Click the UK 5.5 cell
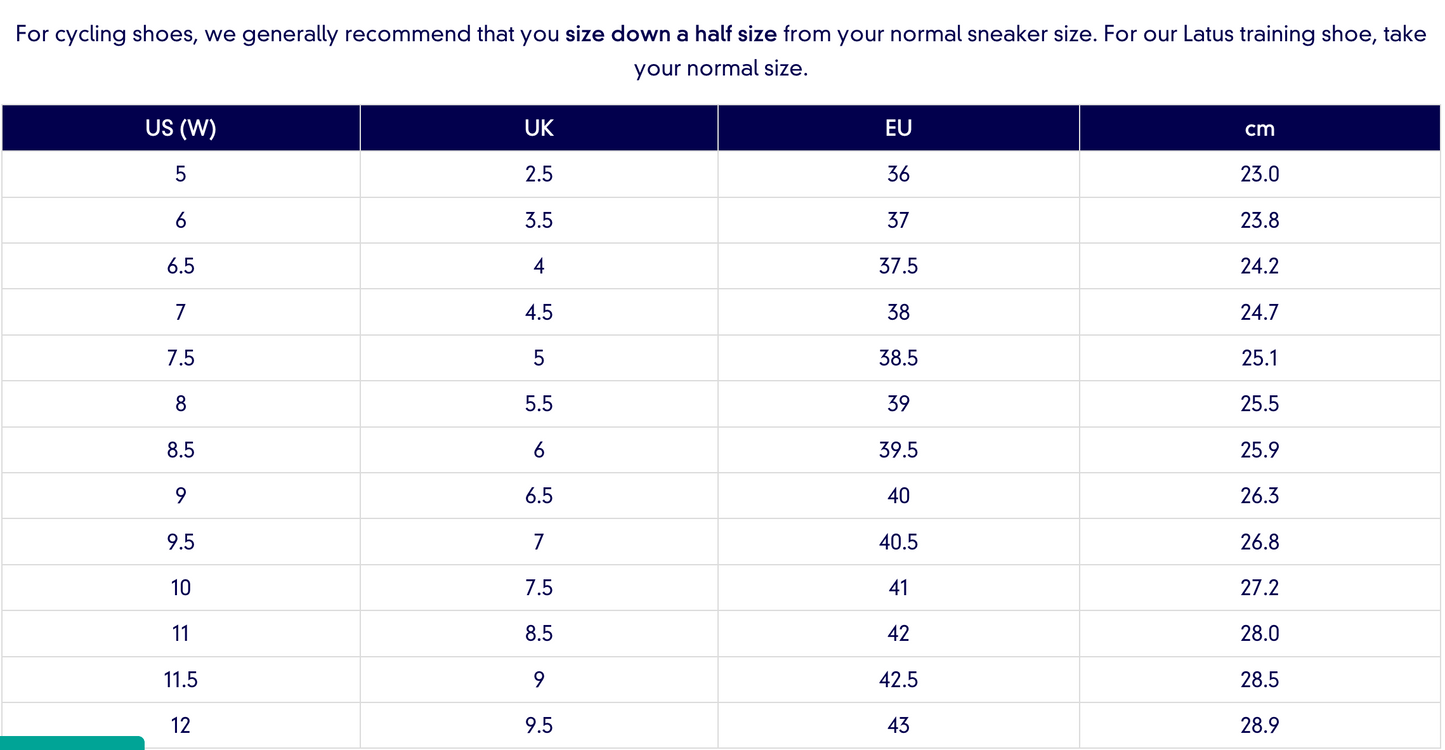This screenshot has height=750, width=1445. click(539, 404)
